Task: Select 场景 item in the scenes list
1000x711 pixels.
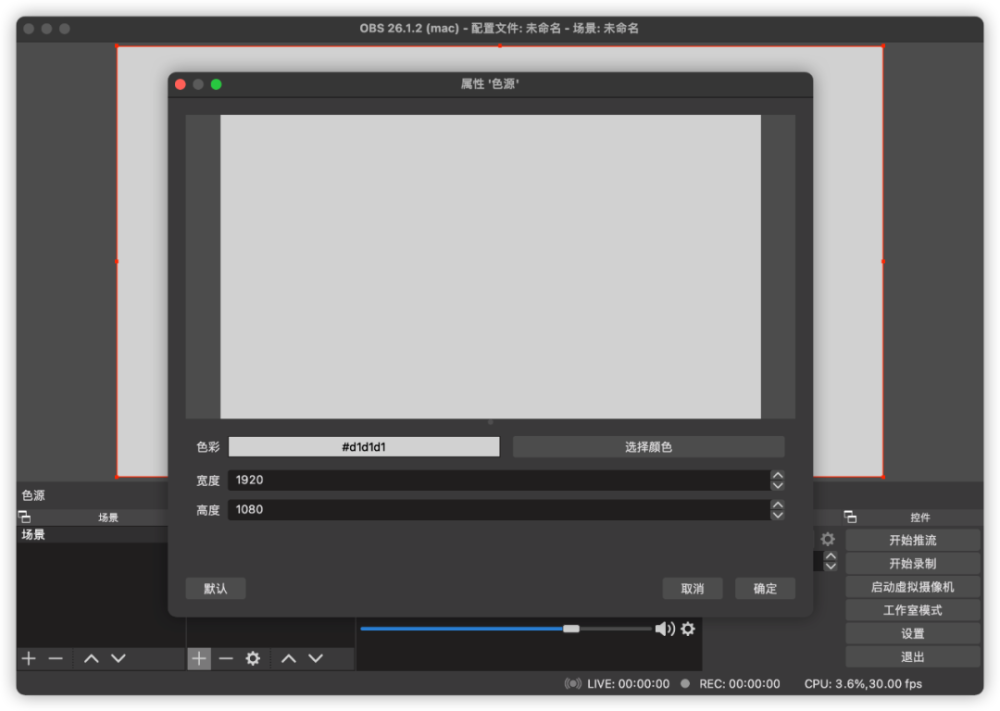Action: click(92, 534)
